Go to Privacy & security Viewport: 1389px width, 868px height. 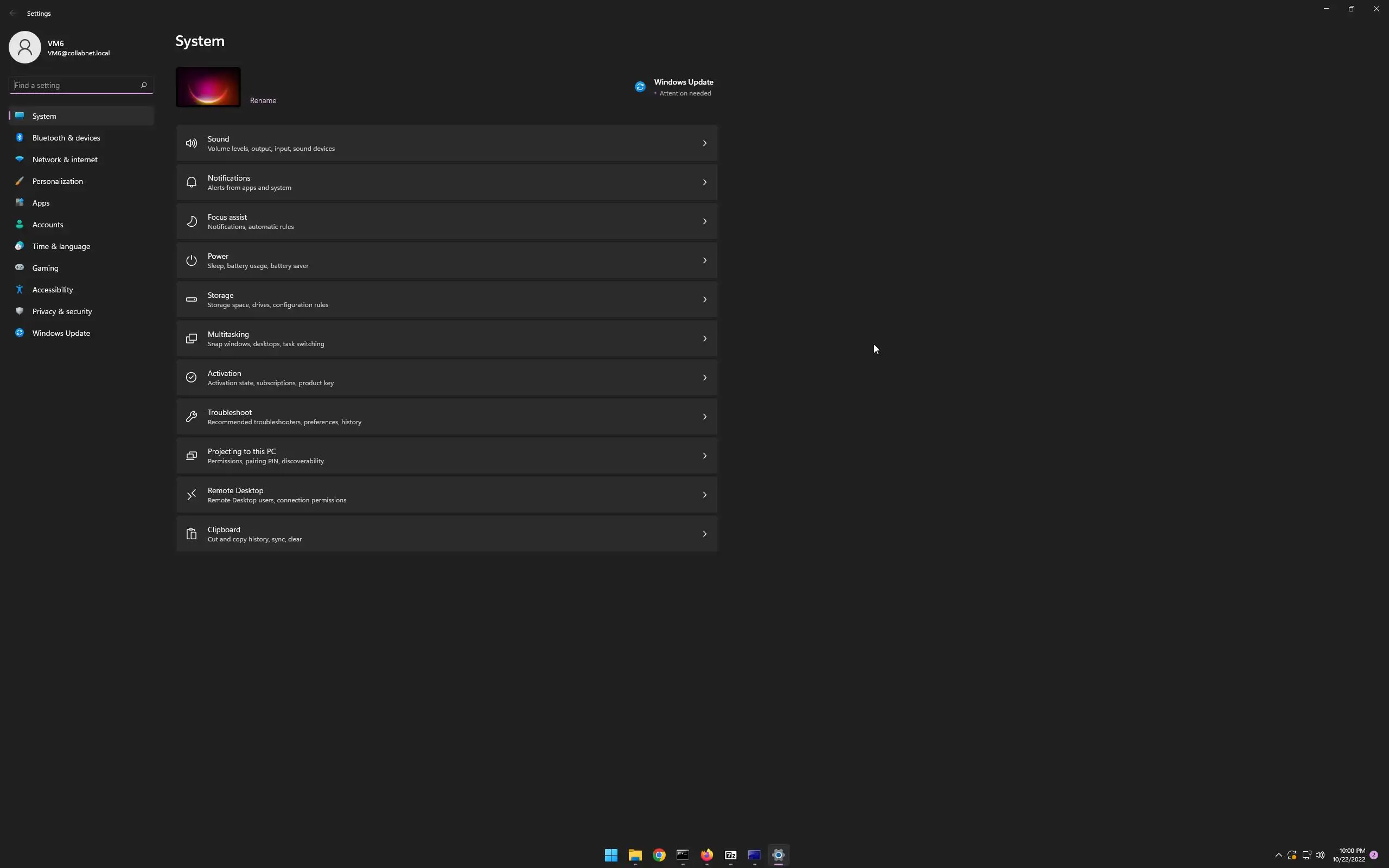tap(62, 311)
